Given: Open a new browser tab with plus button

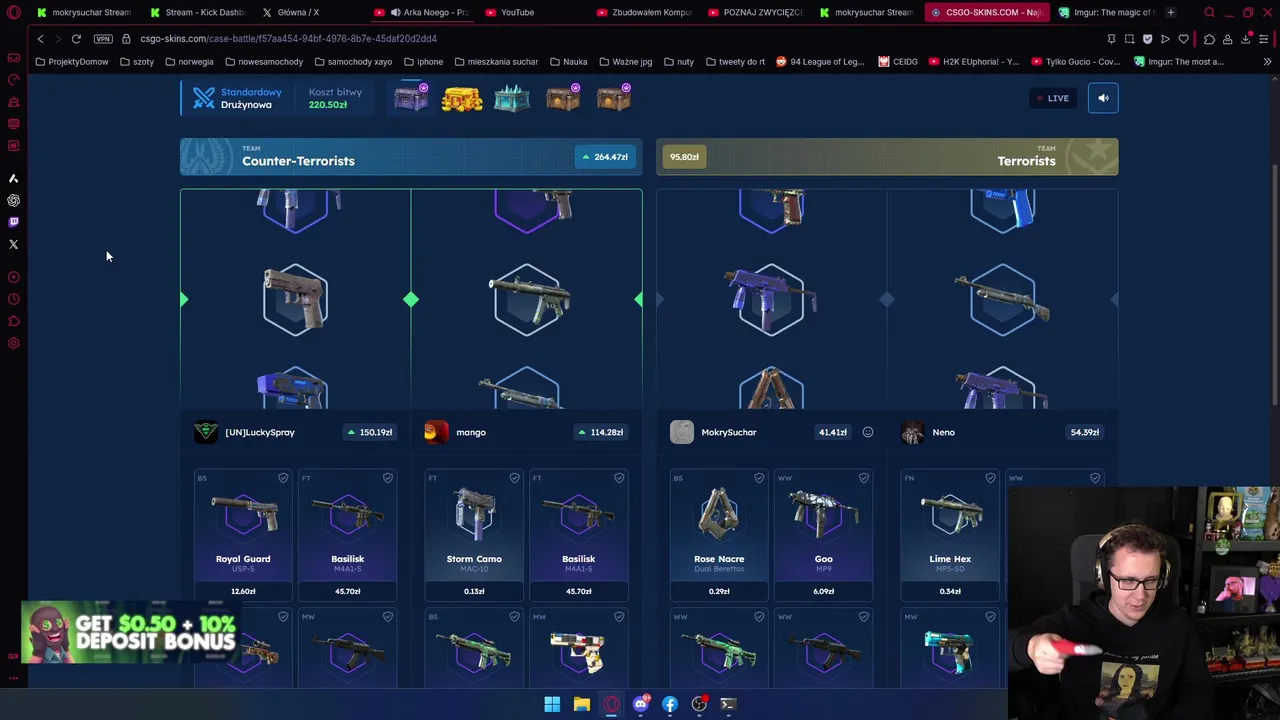Looking at the screenshot, I should (x=1171, y=12).
